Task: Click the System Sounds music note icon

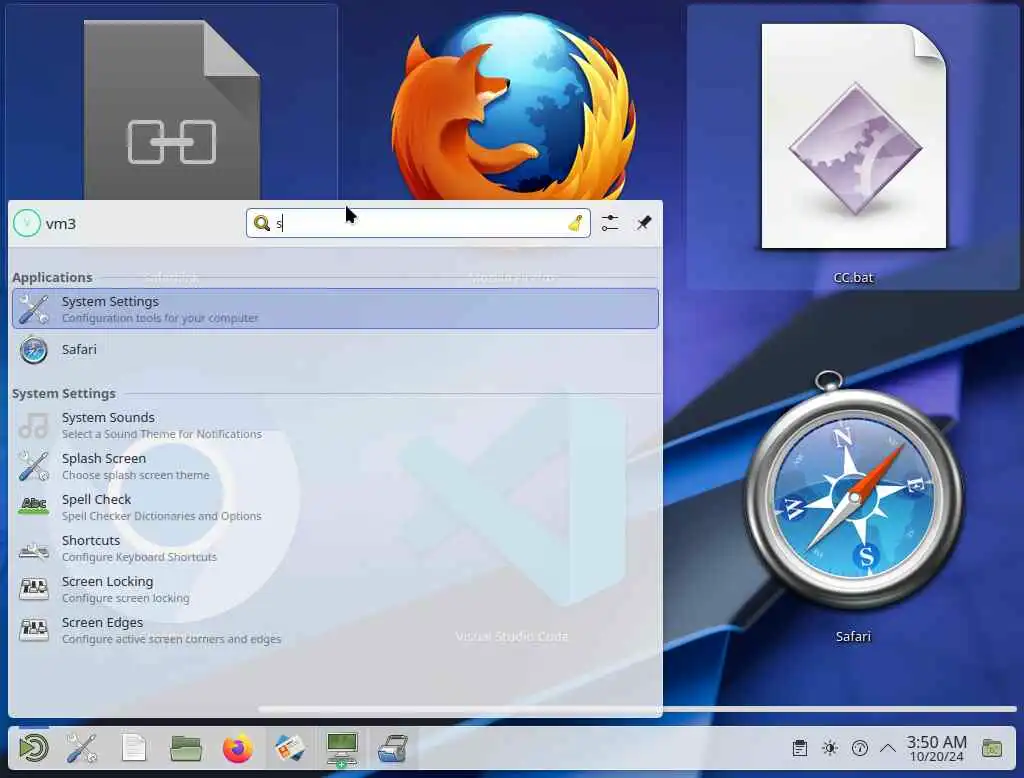Action: click(33, 425)
